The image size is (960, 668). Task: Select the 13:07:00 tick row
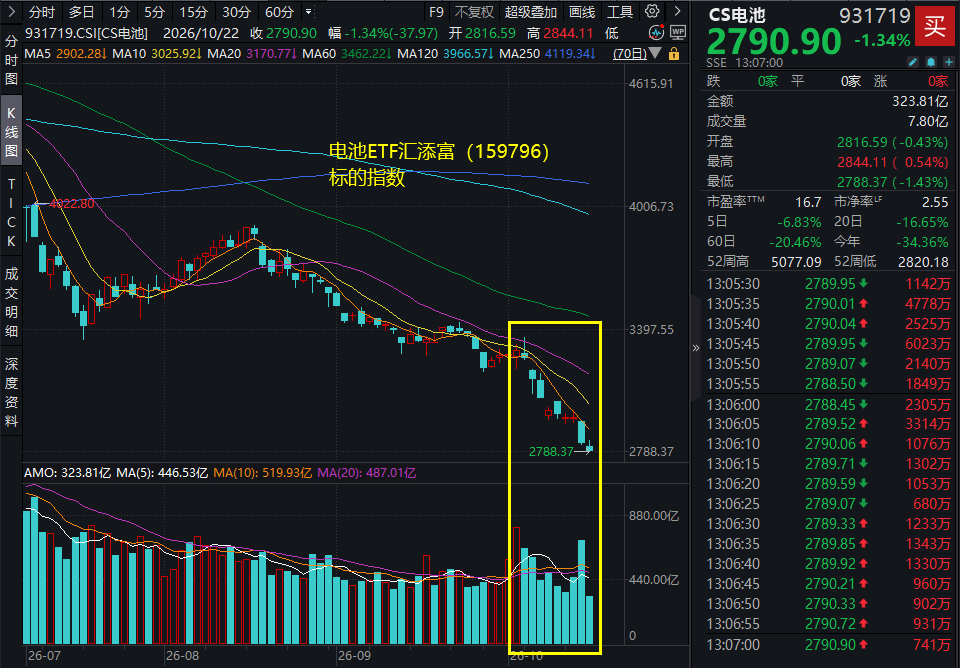coord(828,645)
